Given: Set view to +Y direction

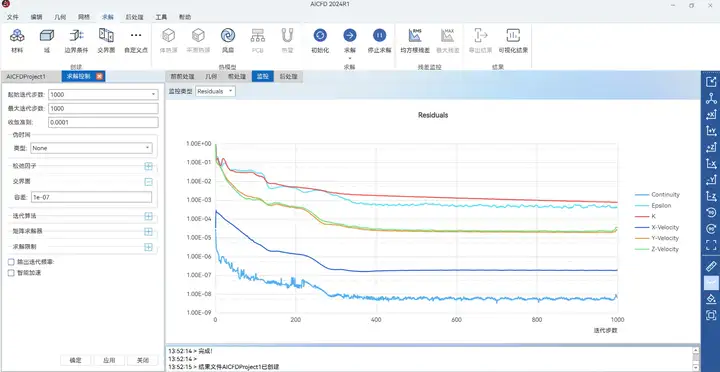Looking at the screenshot, I should click(711, 131).
